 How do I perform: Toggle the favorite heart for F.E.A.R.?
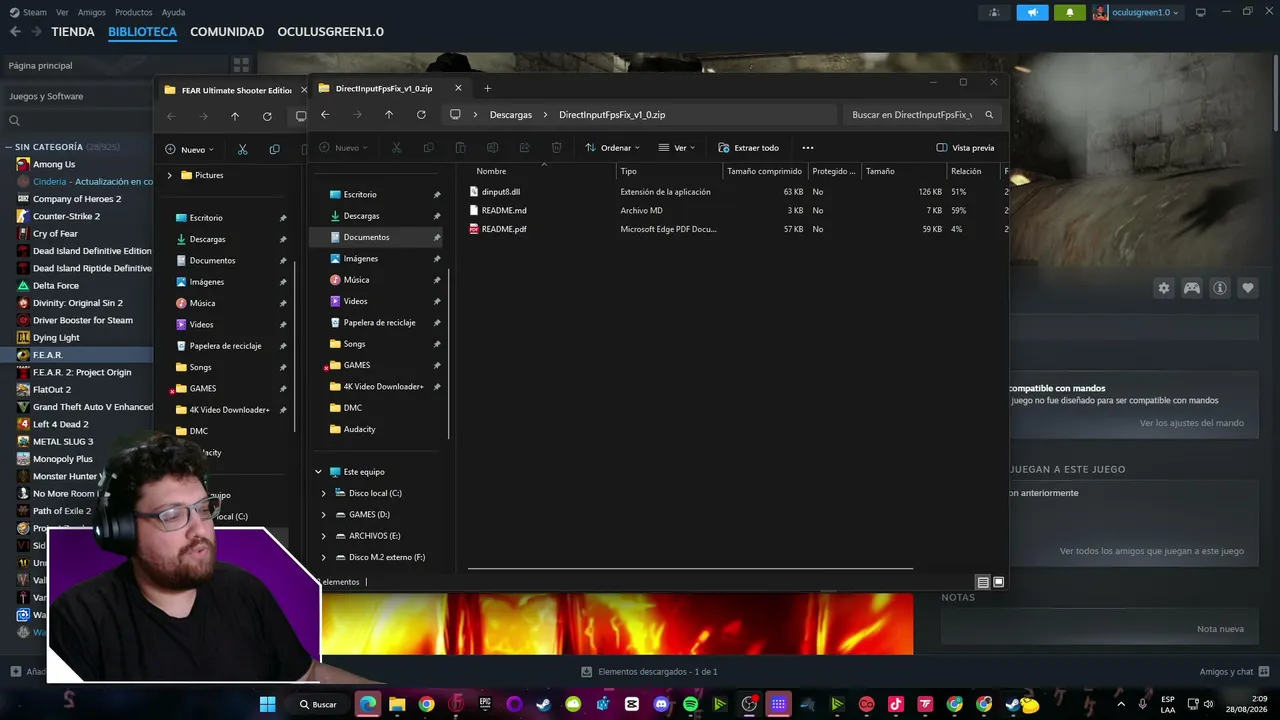tap(1248, 288)
